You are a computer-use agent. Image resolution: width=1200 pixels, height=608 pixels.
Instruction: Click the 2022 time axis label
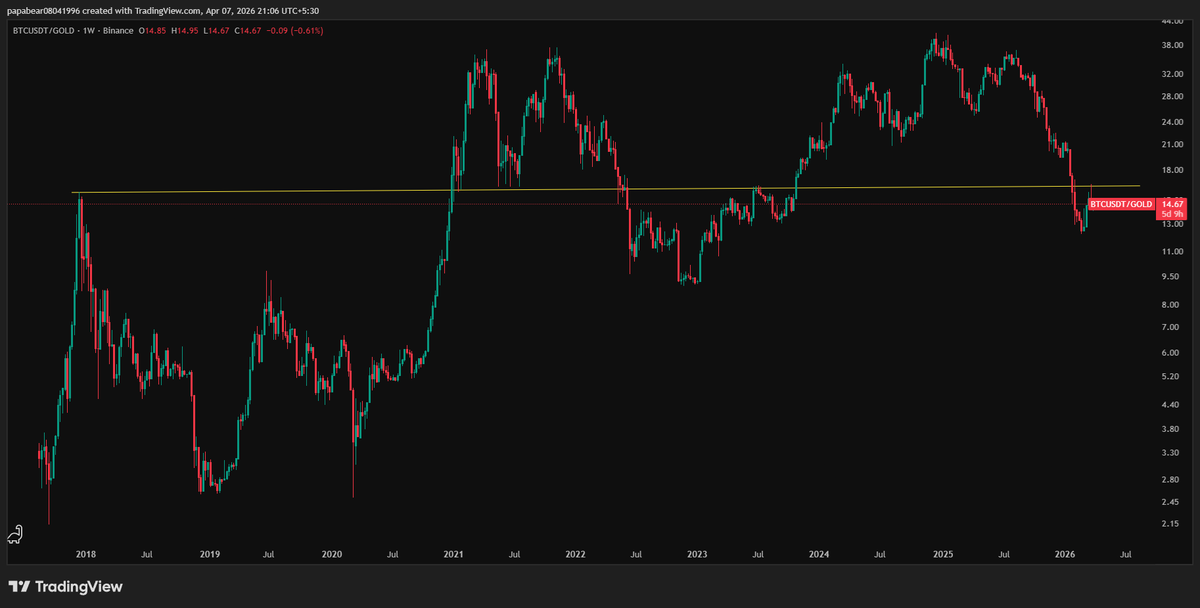click(x=575, y=553)
